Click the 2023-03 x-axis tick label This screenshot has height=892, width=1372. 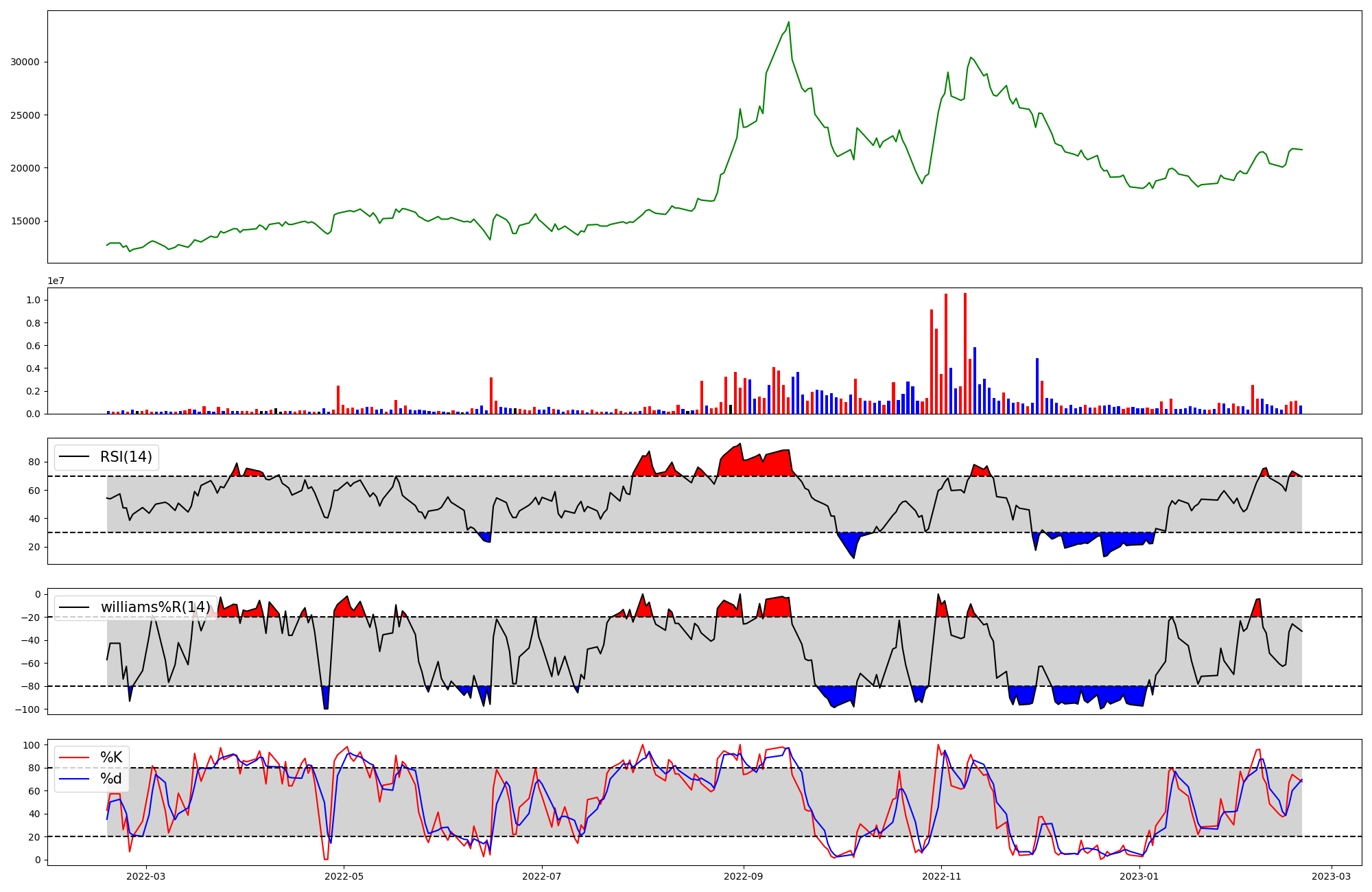1332,876
